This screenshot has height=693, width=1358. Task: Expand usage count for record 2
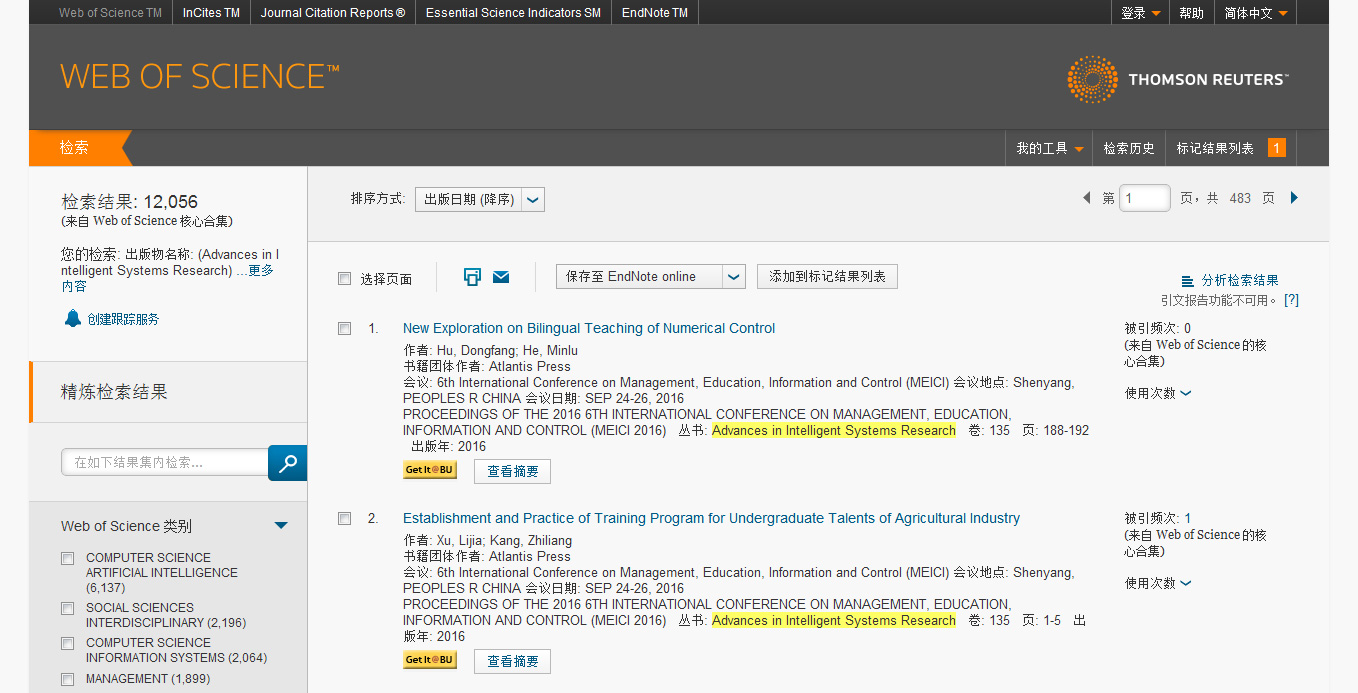[x=1158, y=583]
